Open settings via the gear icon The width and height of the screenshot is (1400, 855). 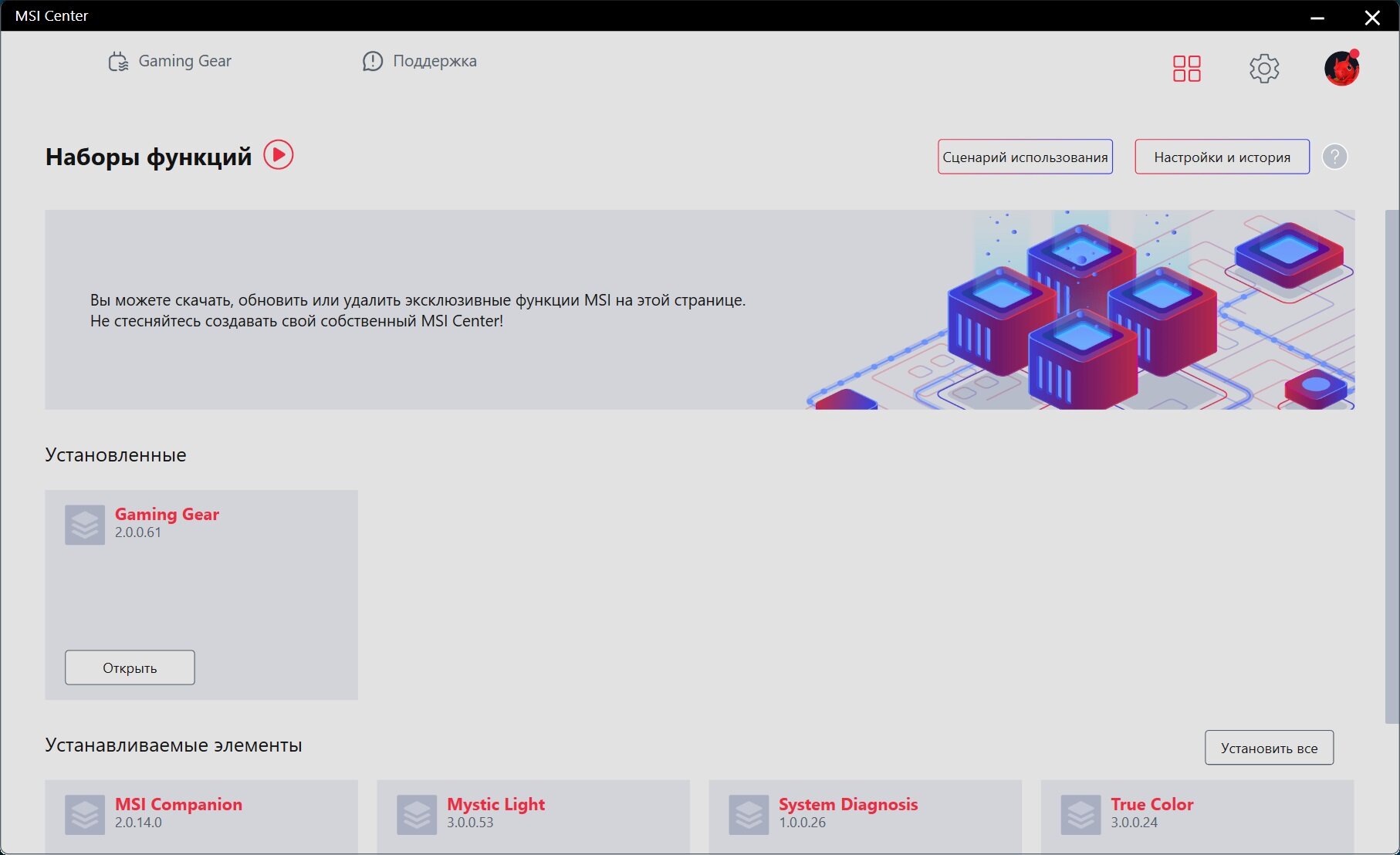point(1264,69)
